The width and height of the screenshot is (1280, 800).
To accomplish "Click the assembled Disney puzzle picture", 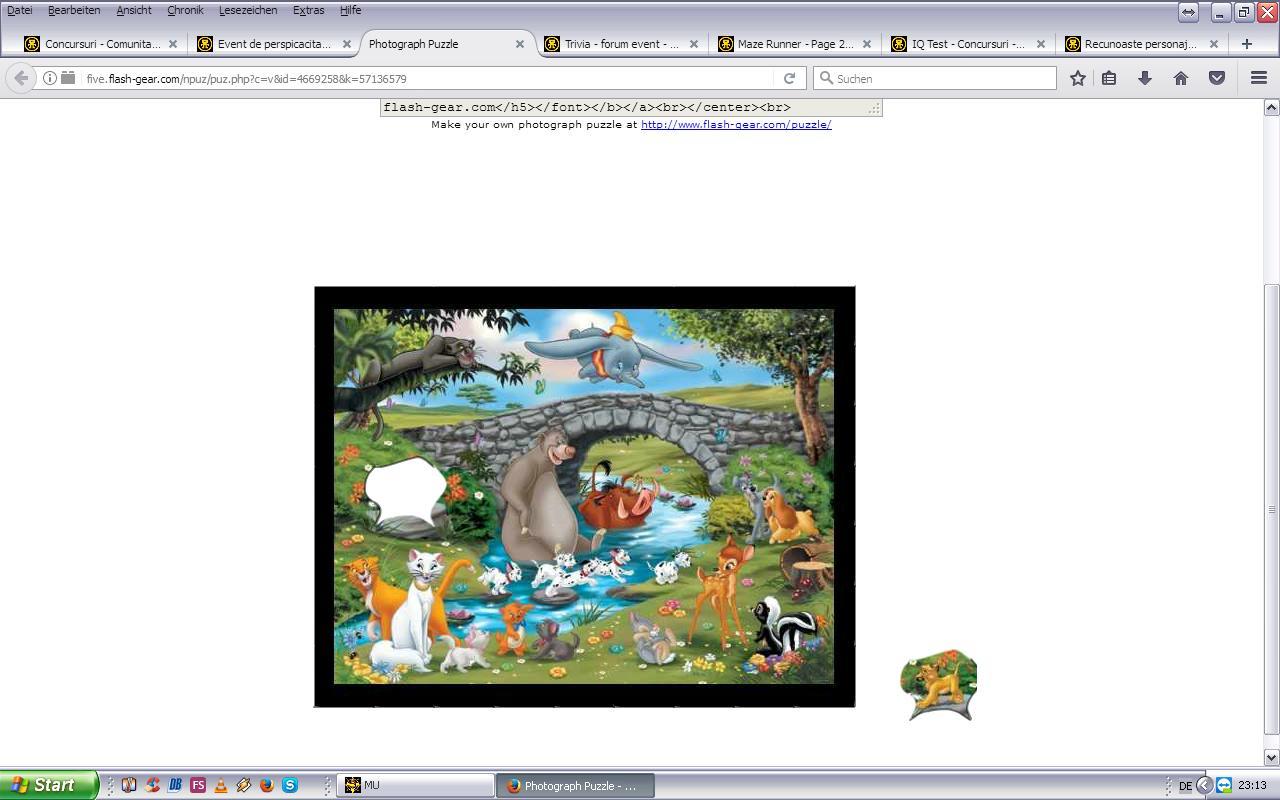I will tap(584, 496).
